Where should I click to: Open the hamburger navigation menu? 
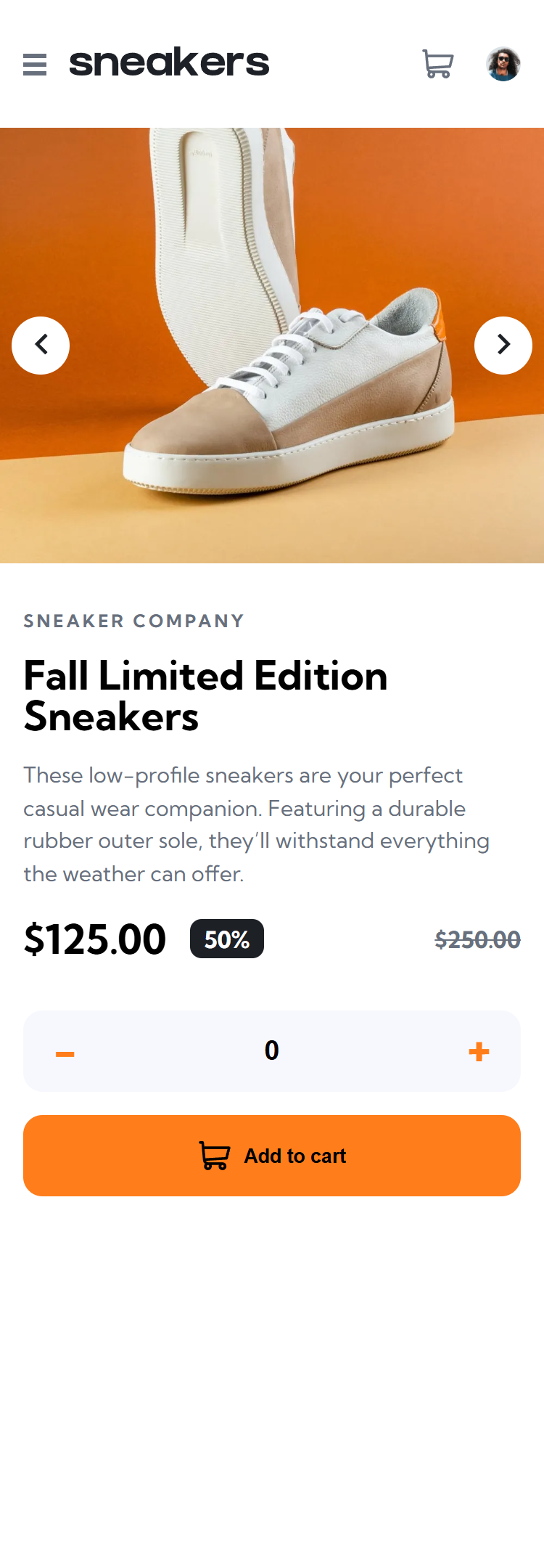pyautogui.click(x=35, y=65)
